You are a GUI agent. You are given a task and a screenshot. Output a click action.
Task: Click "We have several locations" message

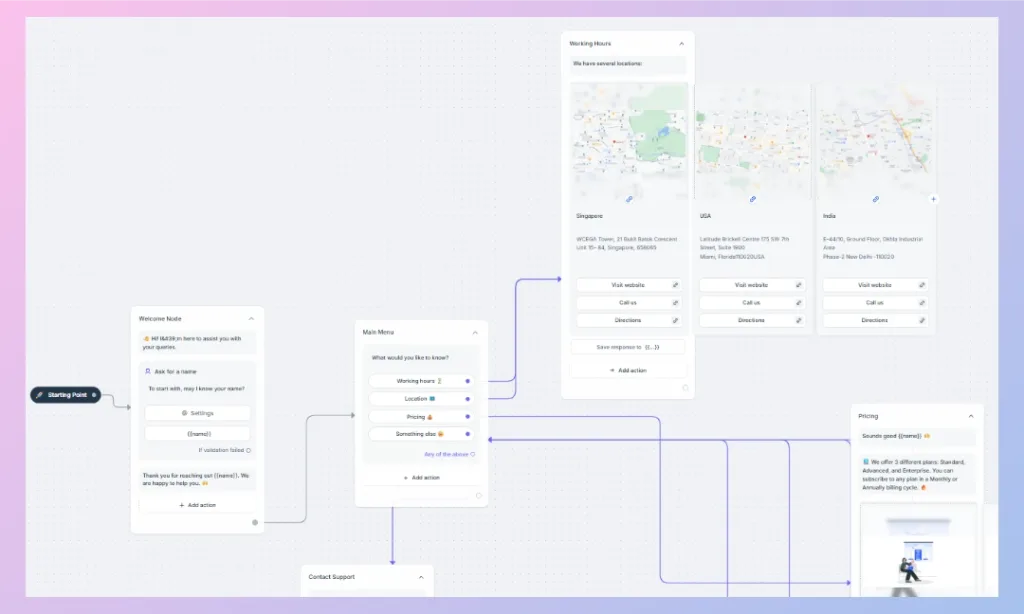click(x=607, y=63)
